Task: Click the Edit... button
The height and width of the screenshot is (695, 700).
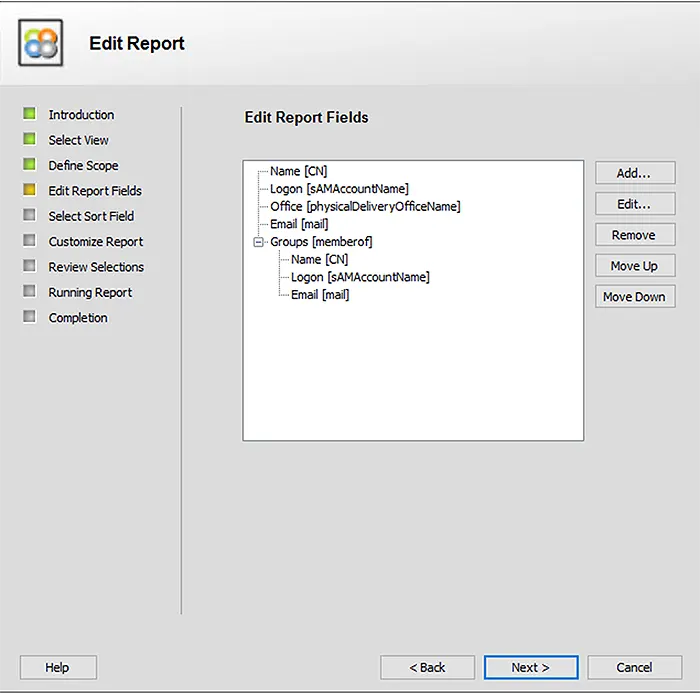Action: pos(635,204)
